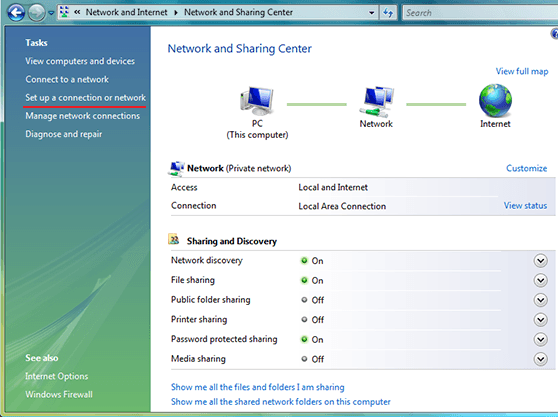Show all shared network folders on this computer
The width and height of the screenshot is (558, 417).
(x=280, y=402)
